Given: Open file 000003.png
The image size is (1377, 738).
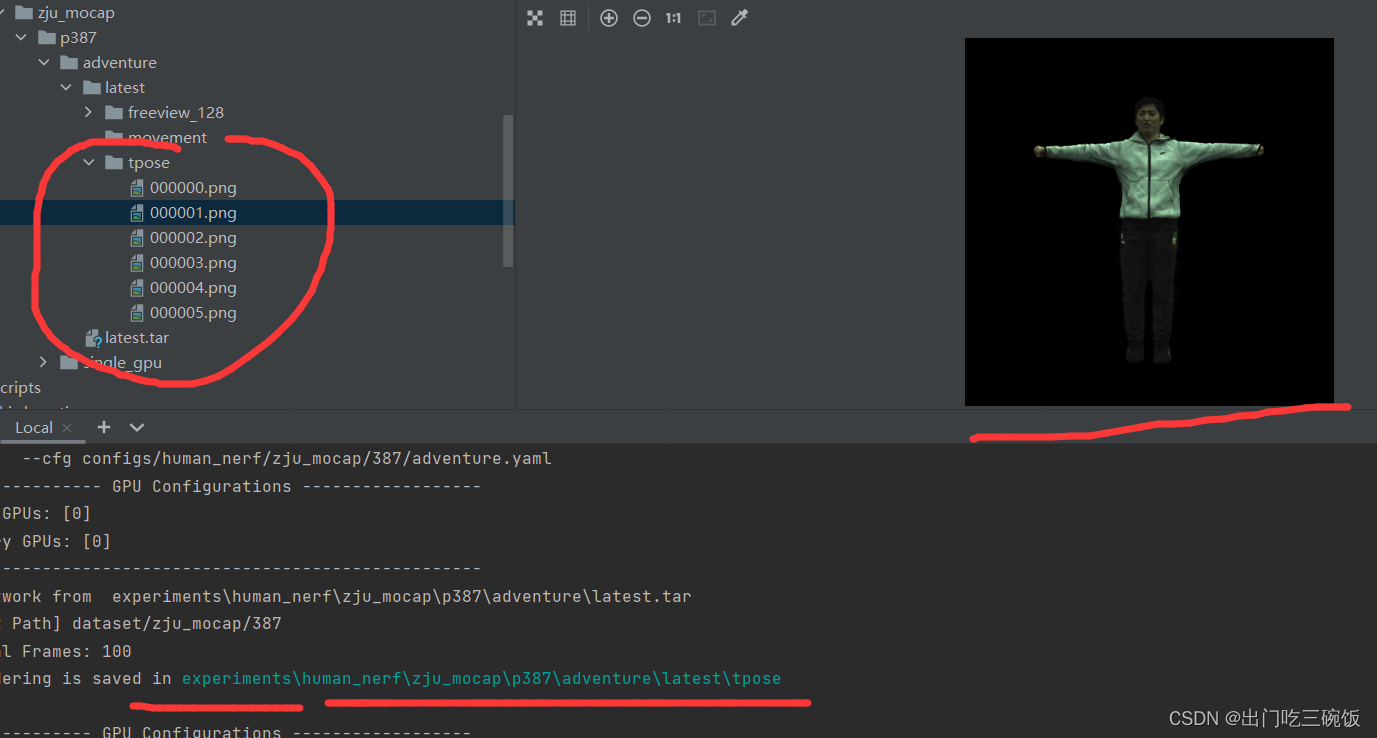Looking at the screenshot, I should coord(193,263).
